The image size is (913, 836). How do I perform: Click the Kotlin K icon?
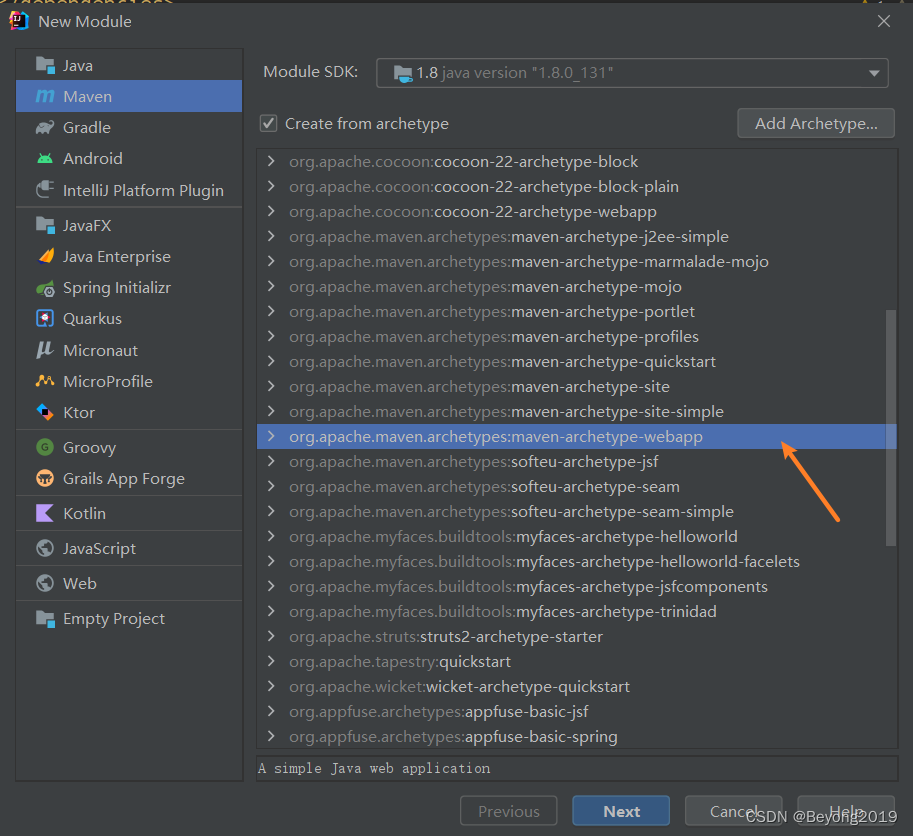pyautogui.click(x=45, y=513)
